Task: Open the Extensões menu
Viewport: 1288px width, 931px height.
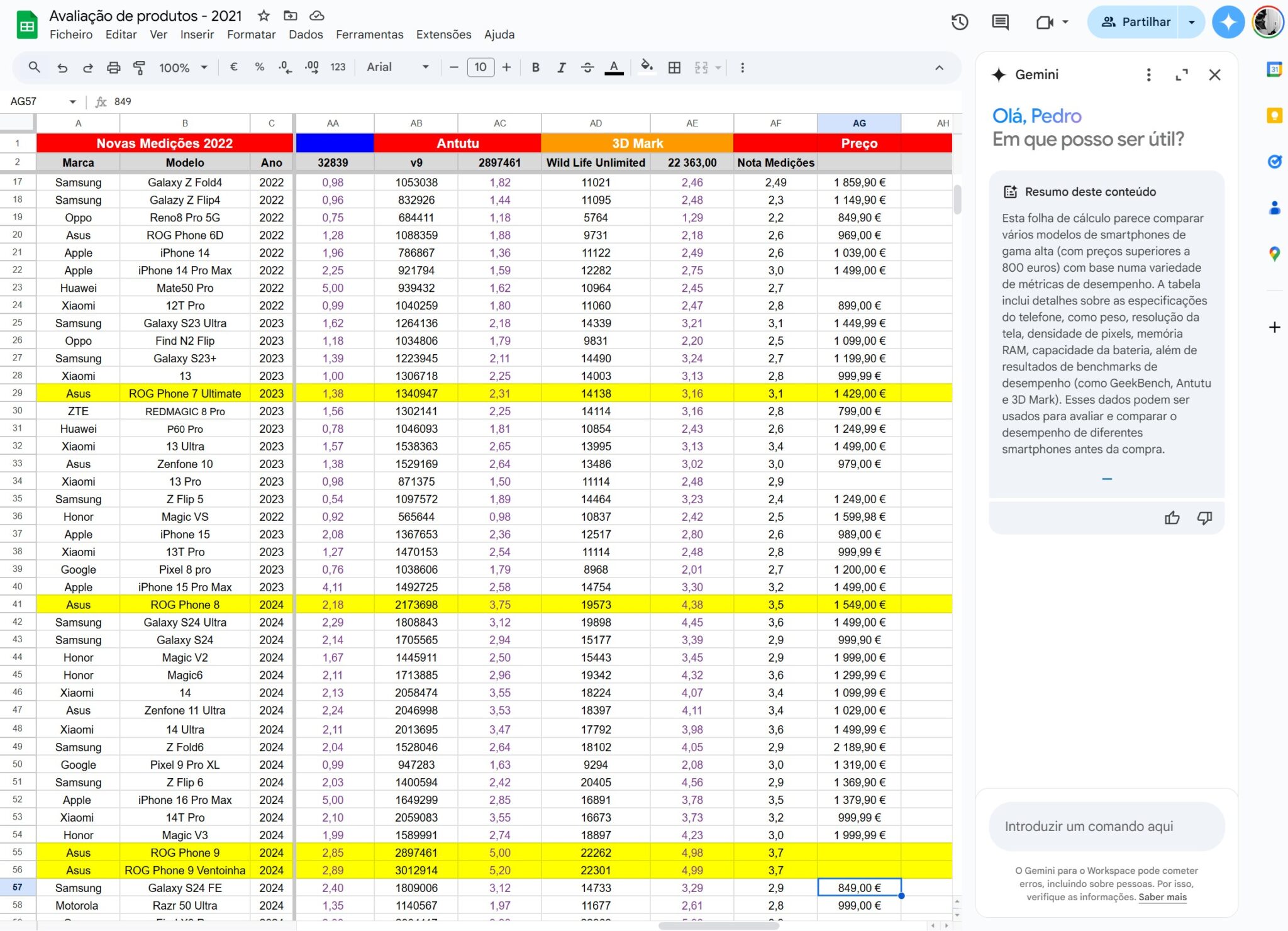Action: [443, 35]
